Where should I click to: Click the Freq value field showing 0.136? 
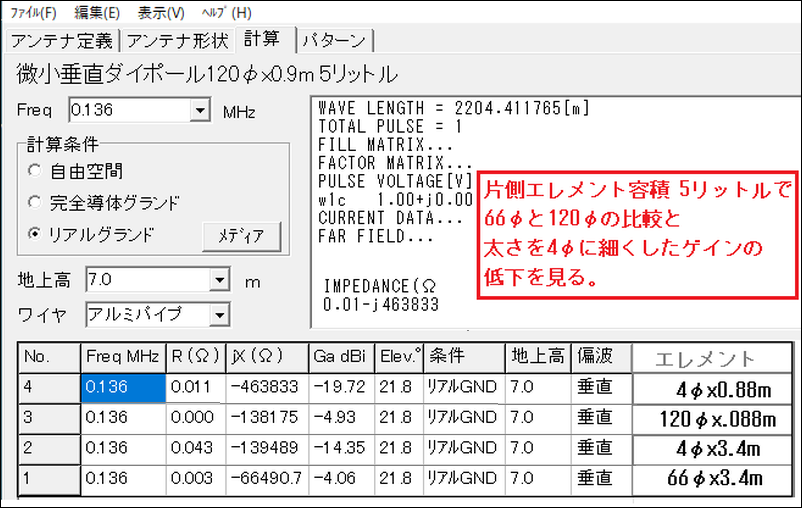pyautogui.click(x=128, y=111)
